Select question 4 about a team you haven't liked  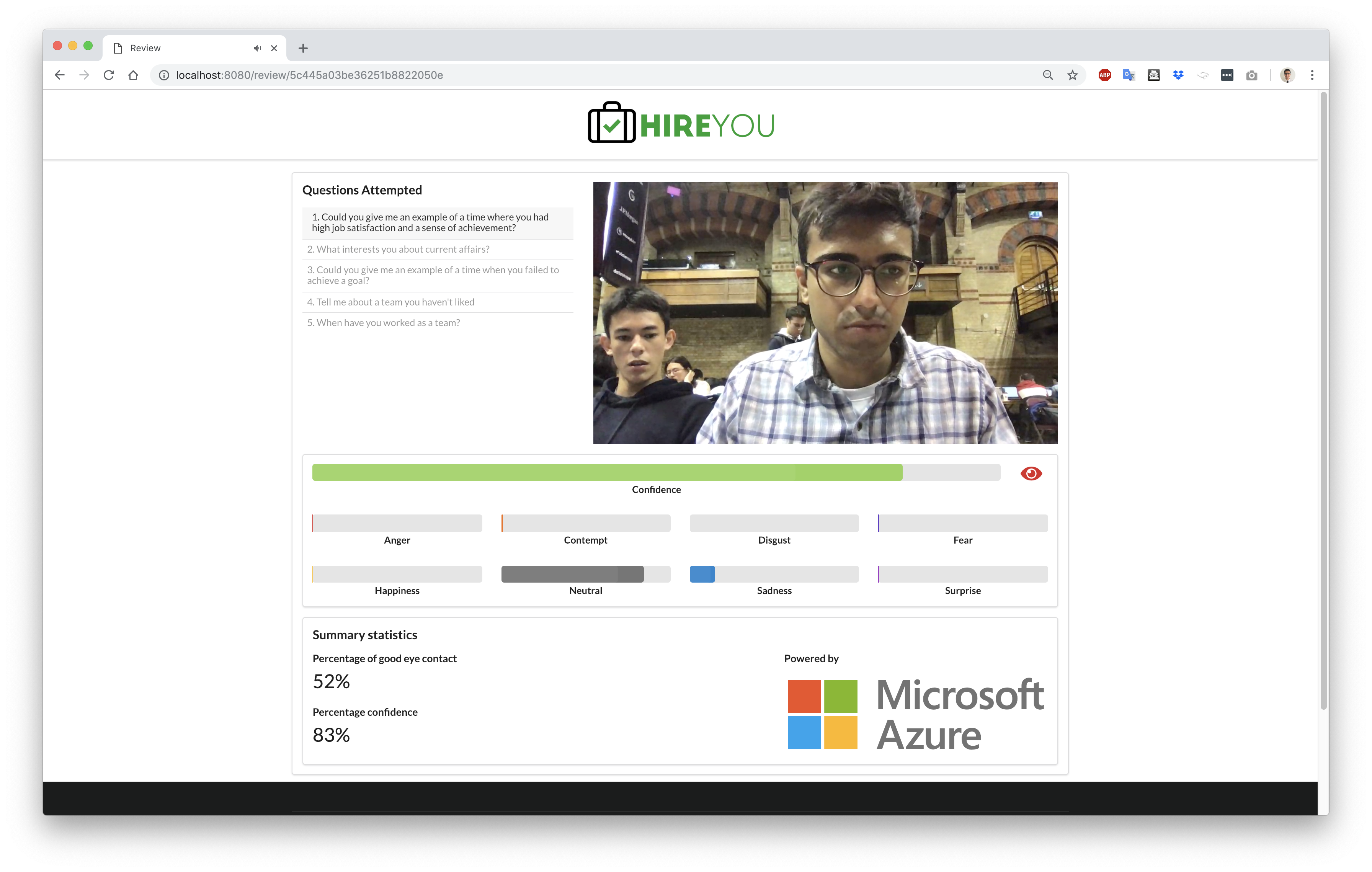(x=391, y=302)
